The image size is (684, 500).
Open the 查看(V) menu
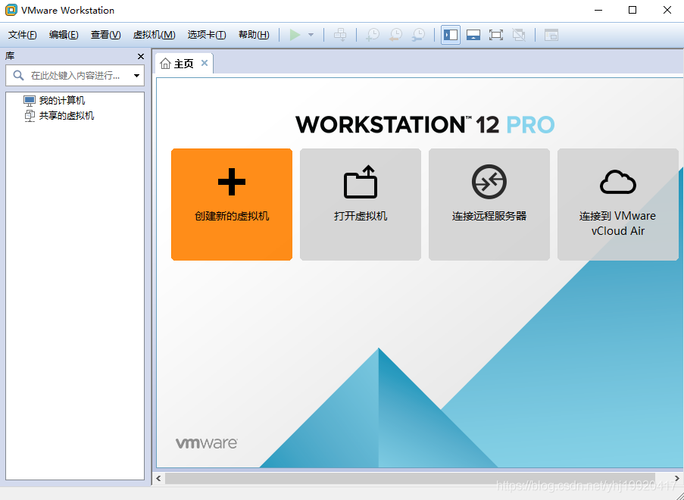[x=106, y=35]
